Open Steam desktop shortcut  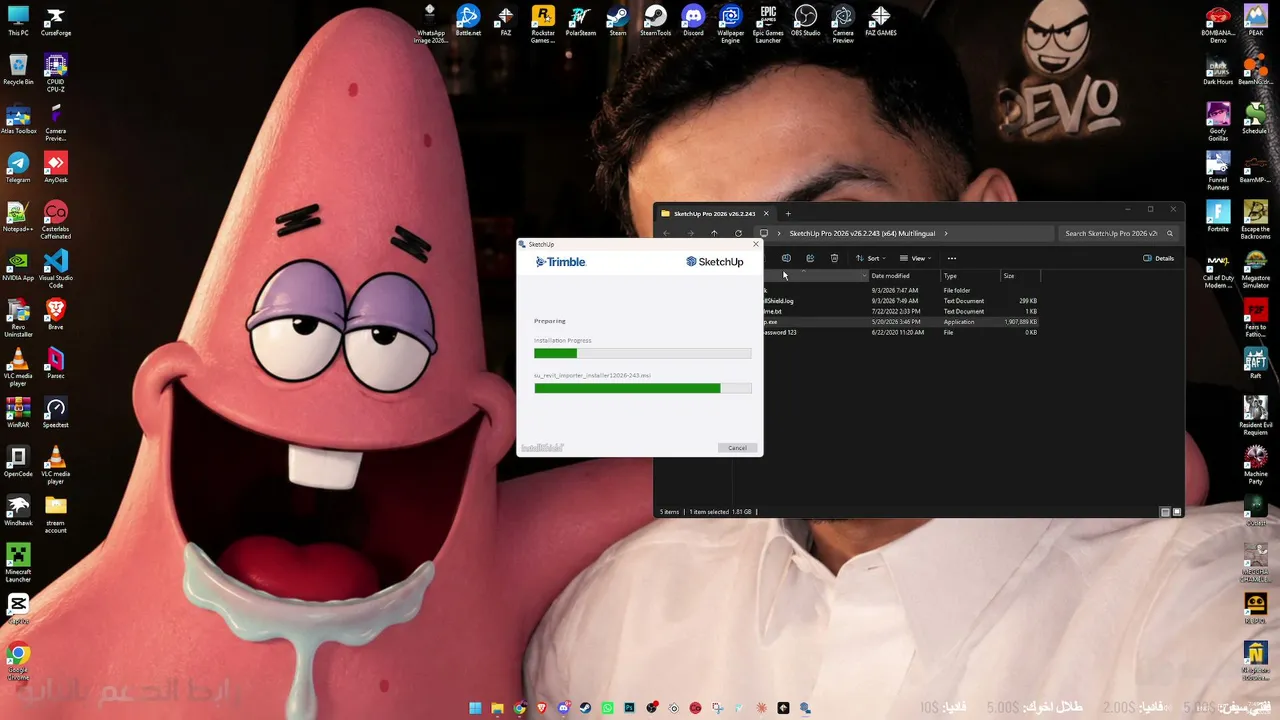point(618,21)
